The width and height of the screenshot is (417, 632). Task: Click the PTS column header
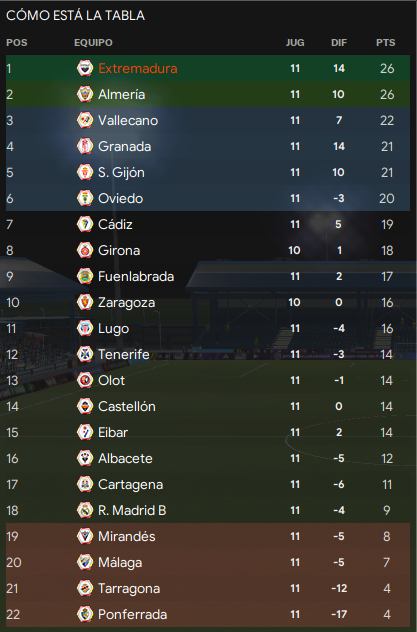pyautogui.click(x=386, y=43)
